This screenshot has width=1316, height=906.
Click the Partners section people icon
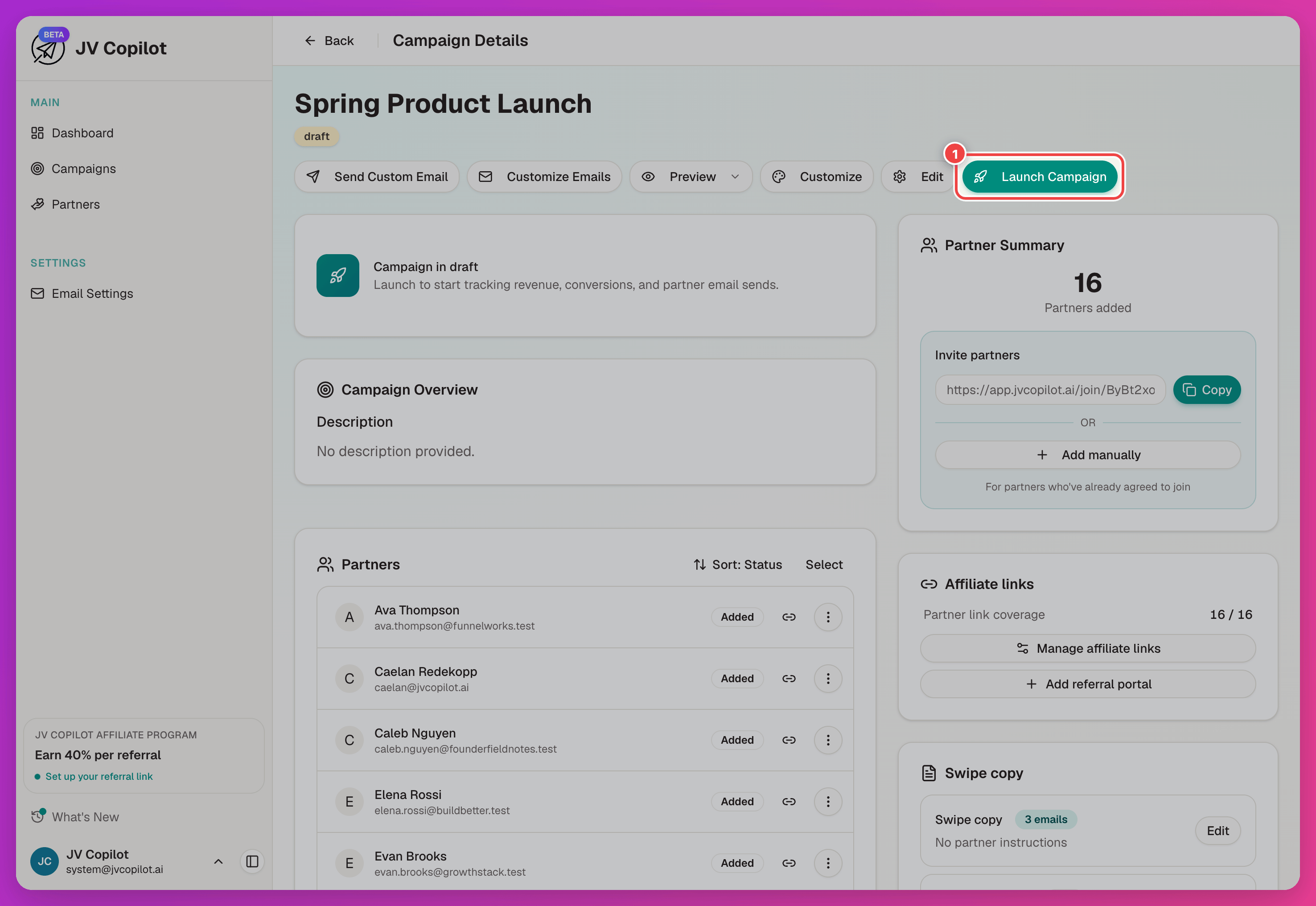[x=325, y=564]
